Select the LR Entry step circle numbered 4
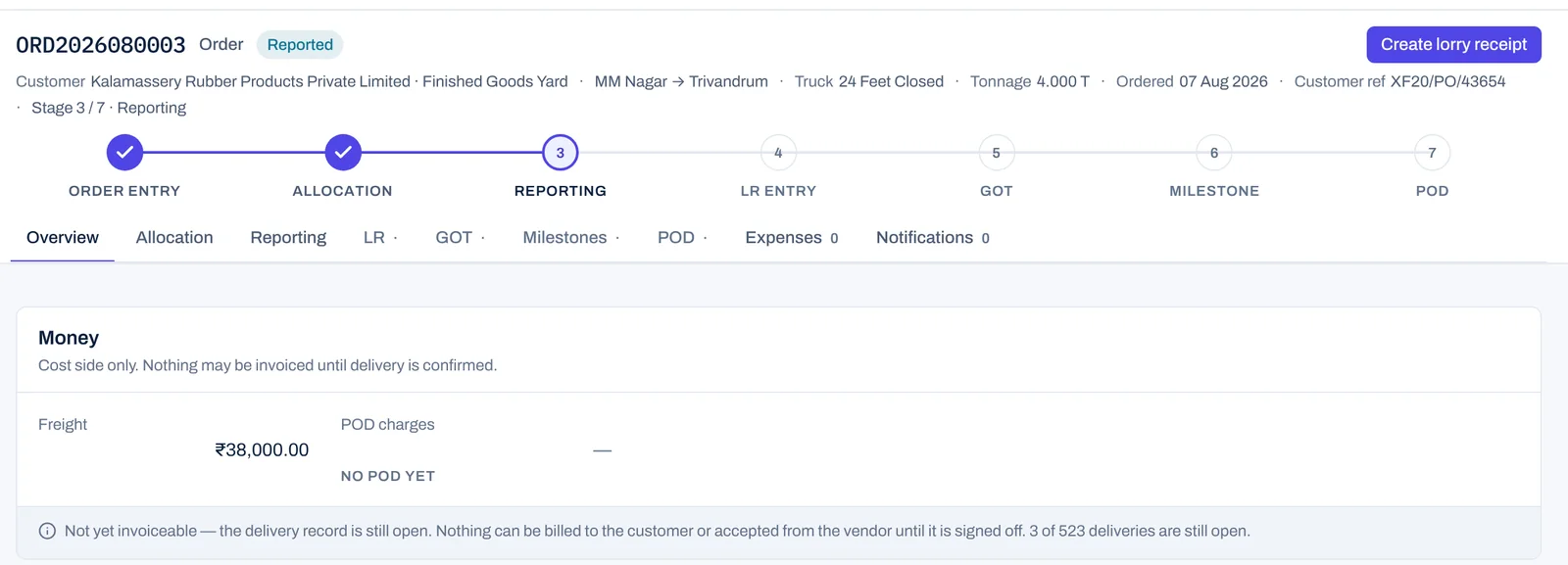1568x565 pixels. tap(778, 153)
